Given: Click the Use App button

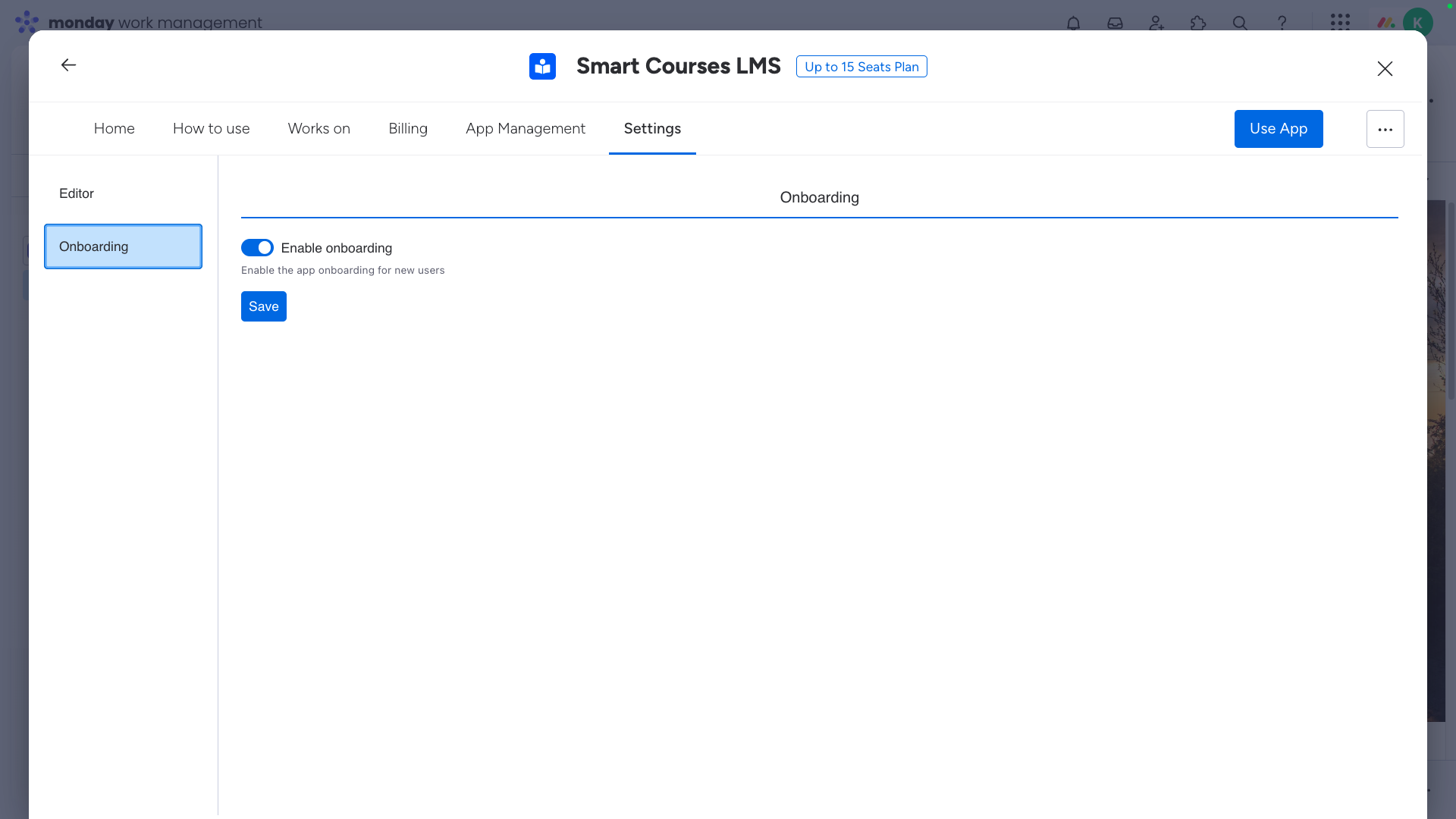Looking at the screenshot, I should [x=1279, y=129].
